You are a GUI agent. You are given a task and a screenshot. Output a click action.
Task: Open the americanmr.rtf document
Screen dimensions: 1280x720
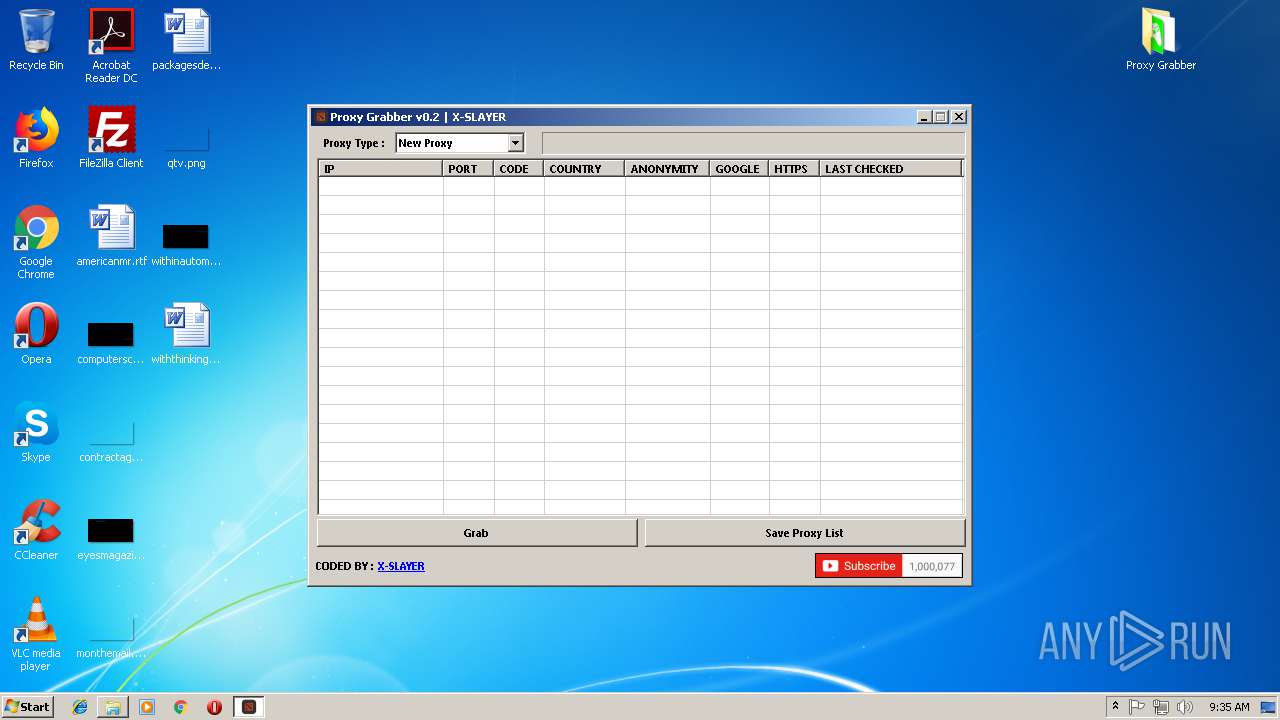[x=111, y=236]
